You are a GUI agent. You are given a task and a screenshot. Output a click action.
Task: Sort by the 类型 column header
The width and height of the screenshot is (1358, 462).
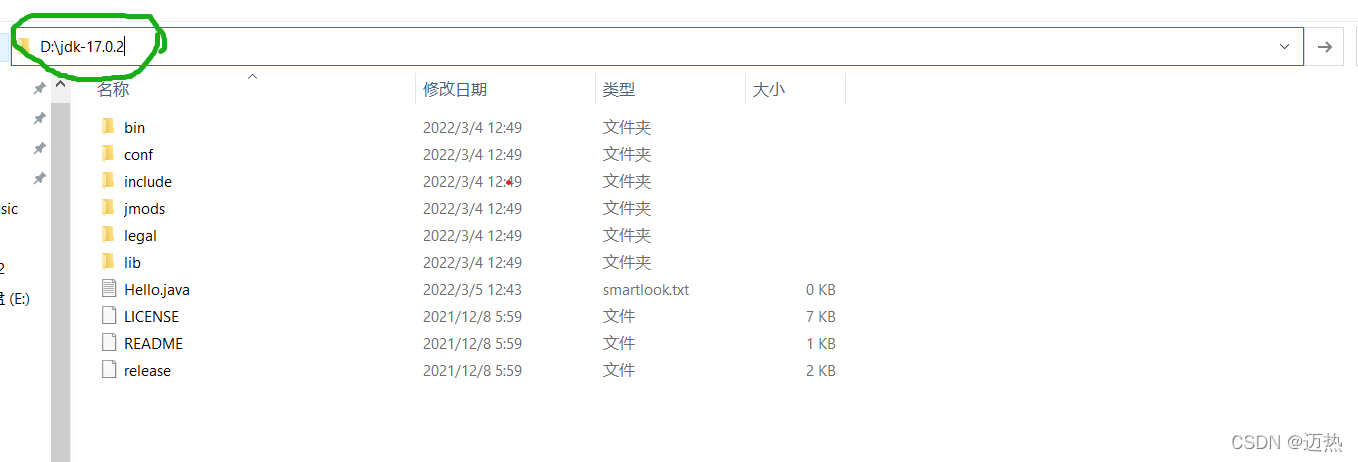(619, 89)
